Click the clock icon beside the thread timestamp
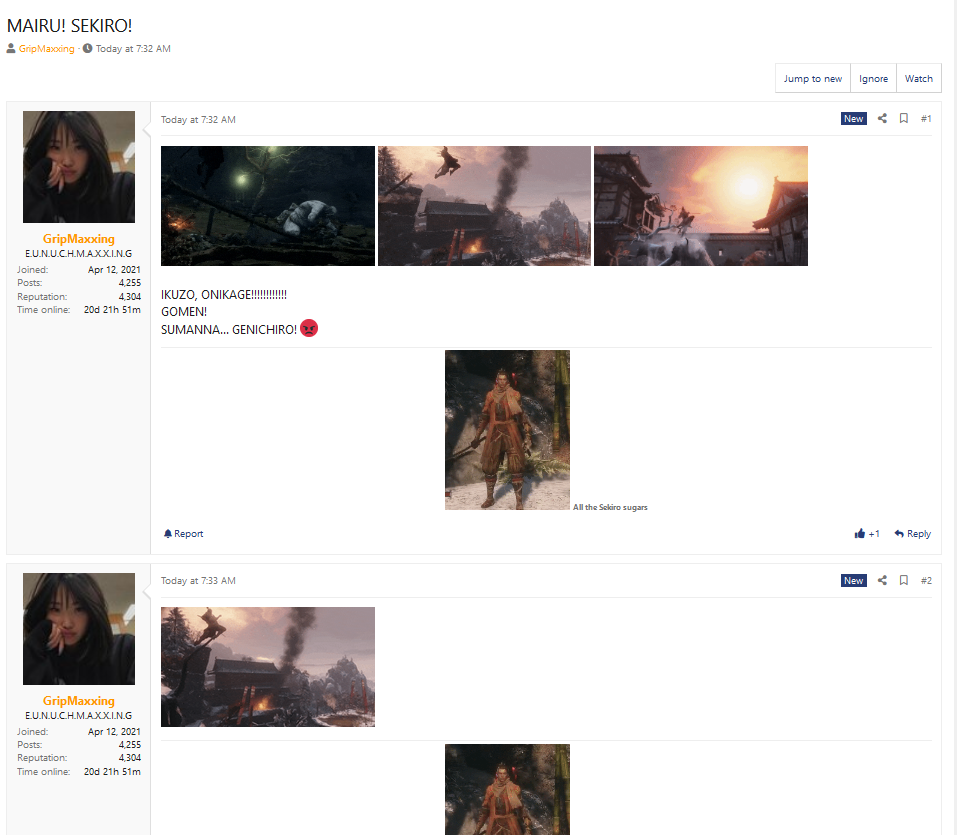The image size is (957, 835). pos(88,48)
